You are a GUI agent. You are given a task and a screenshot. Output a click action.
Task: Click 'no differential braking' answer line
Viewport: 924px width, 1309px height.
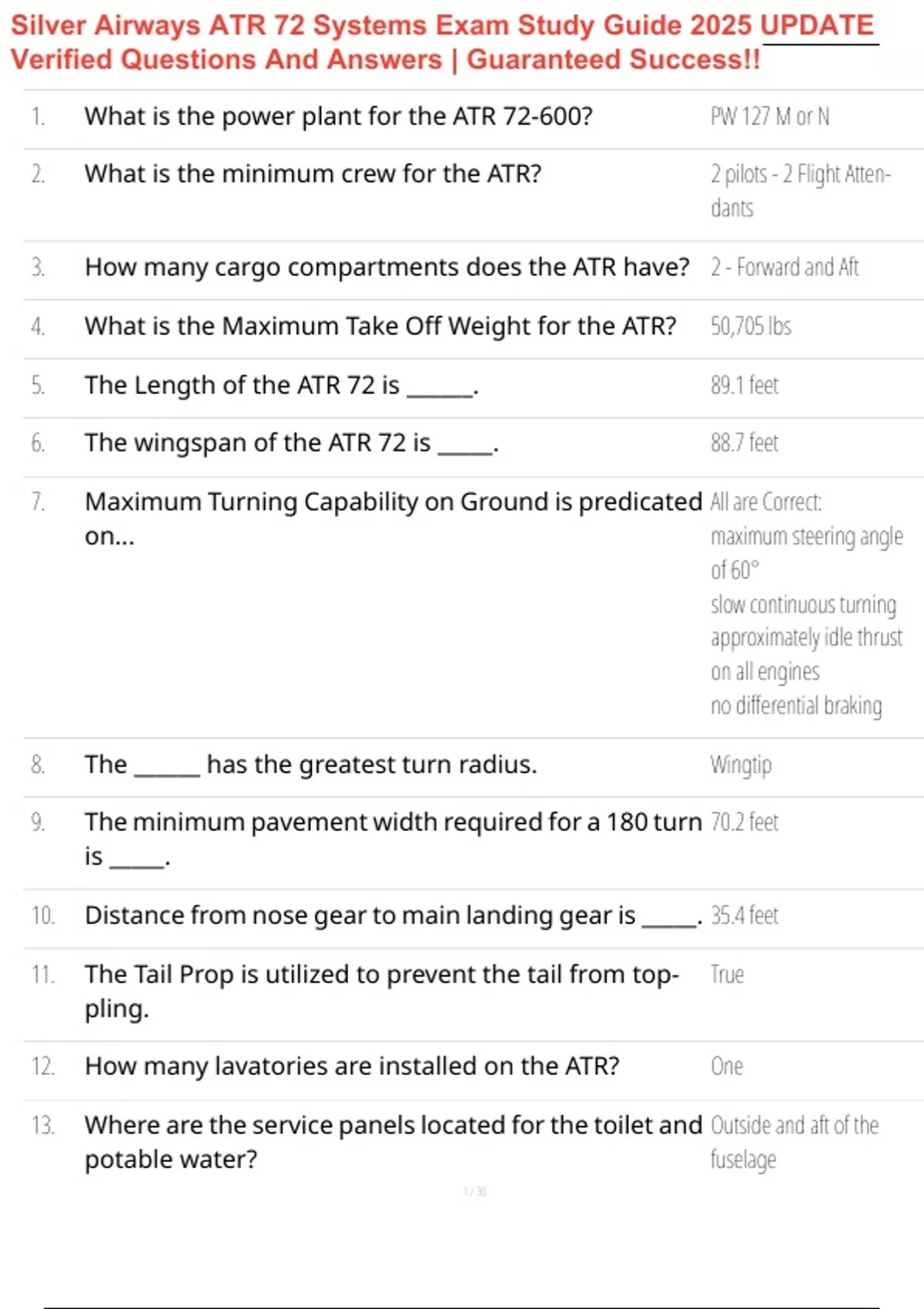pyautogui.click(x=796, y=705)
